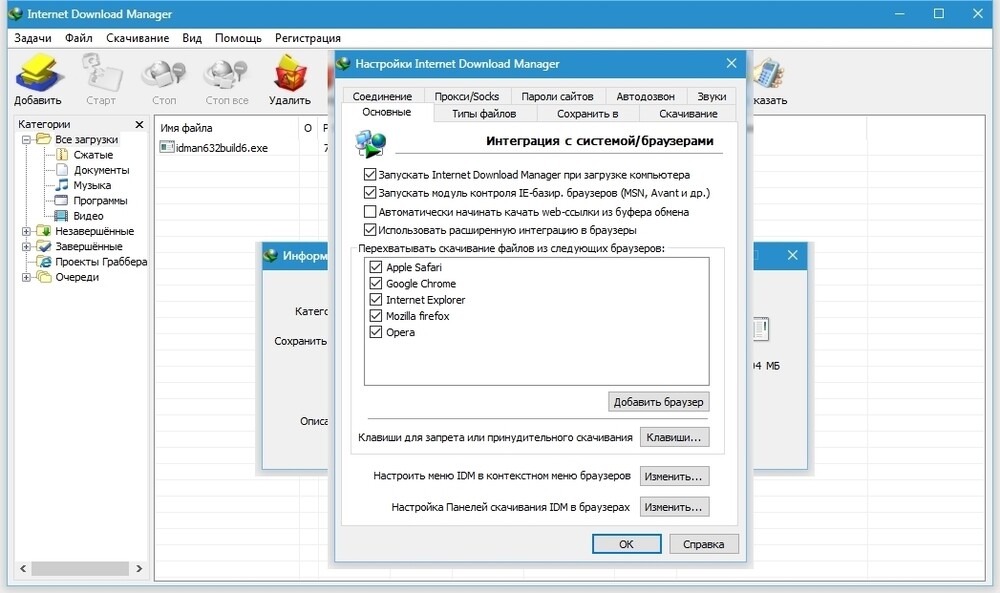This screenshot has height=593, width=1000.
Task: Select the Сжатые category icon
Action: 62,155
